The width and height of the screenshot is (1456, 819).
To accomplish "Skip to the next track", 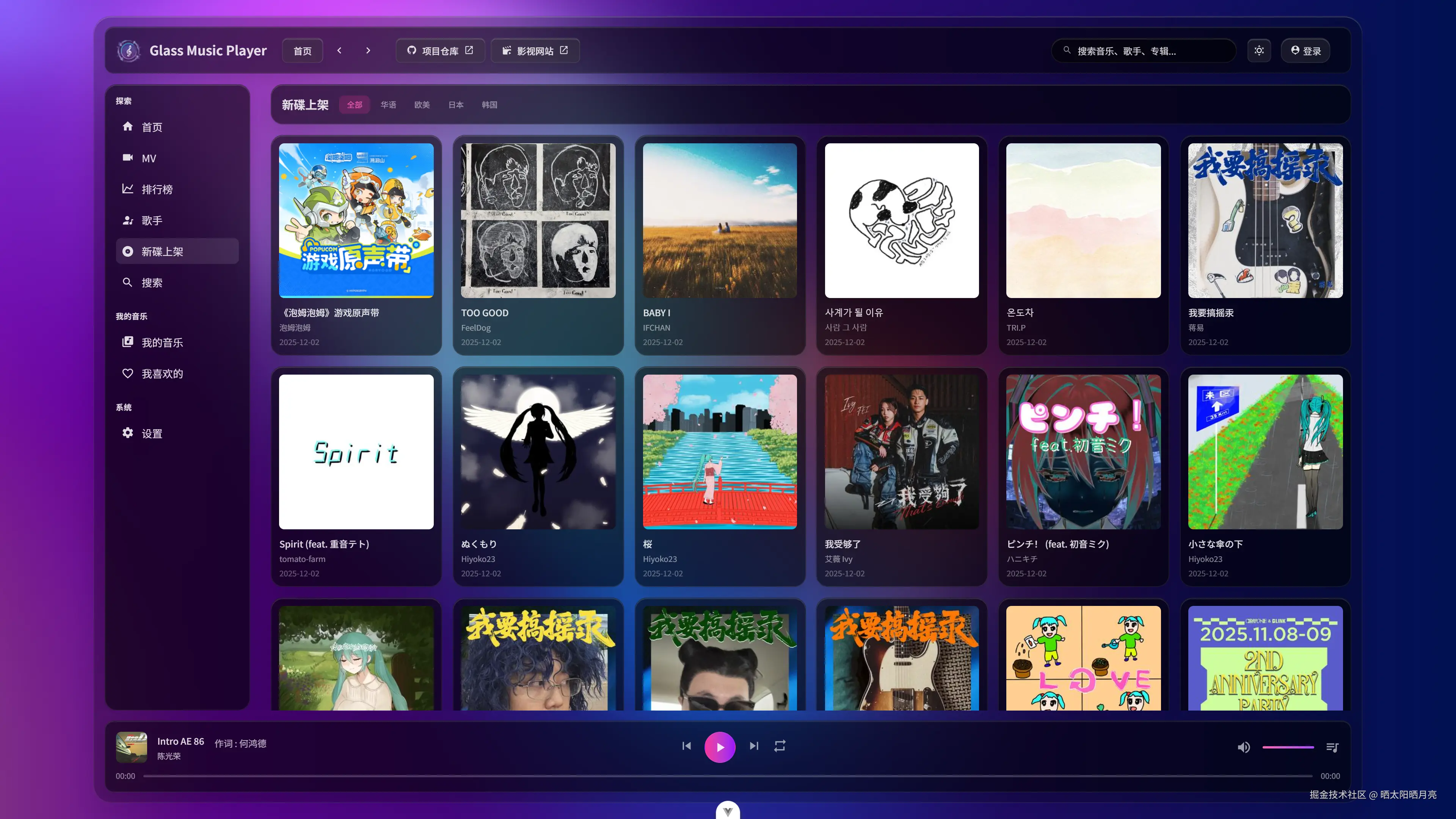I will [x=754, y=746].
